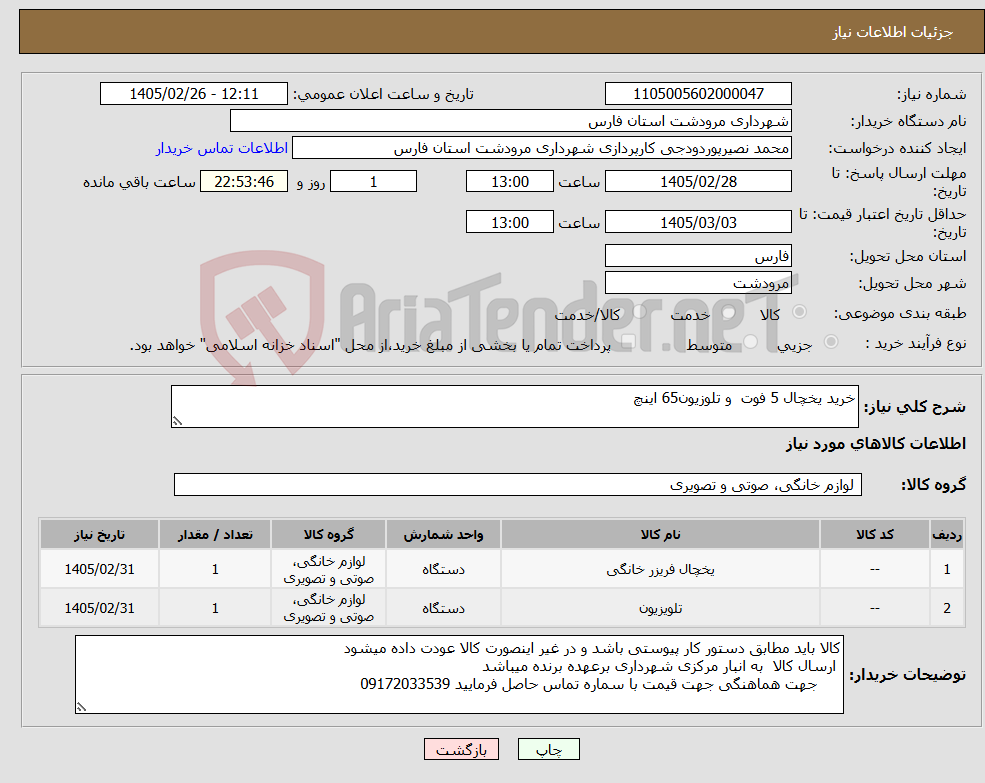The width and height of the screenshot is (985, 783).
Task: Click general description textarea خرید یخچال 5 فوت
Action: pos(514,407)
